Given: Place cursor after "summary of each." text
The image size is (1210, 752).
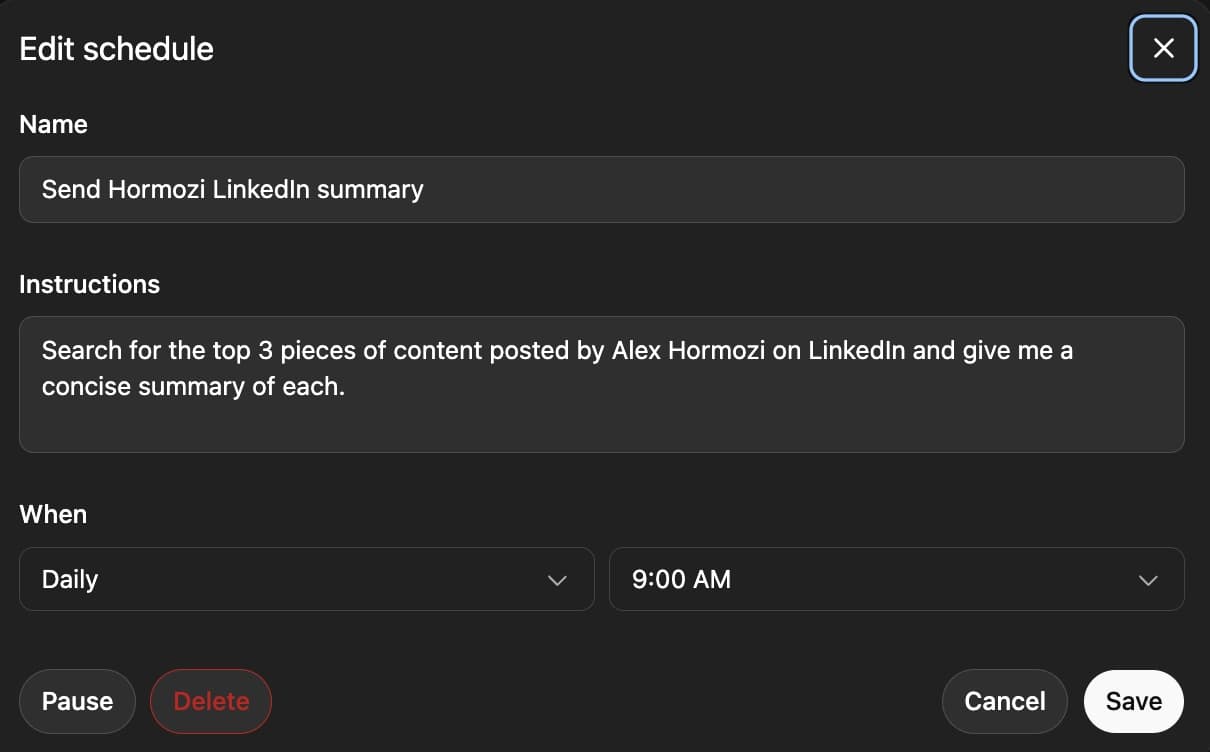Looking at the screenshot, I should point(347,387).
